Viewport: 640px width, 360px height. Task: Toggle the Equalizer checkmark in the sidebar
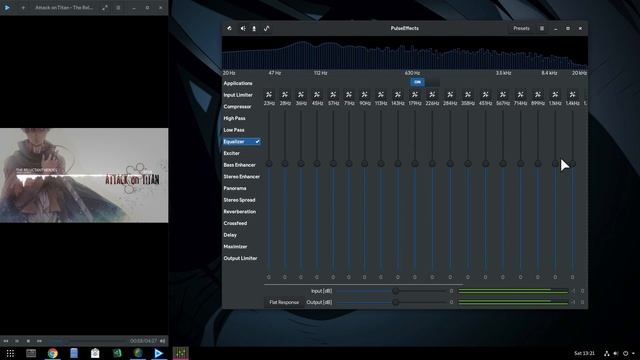click(257, 142)
